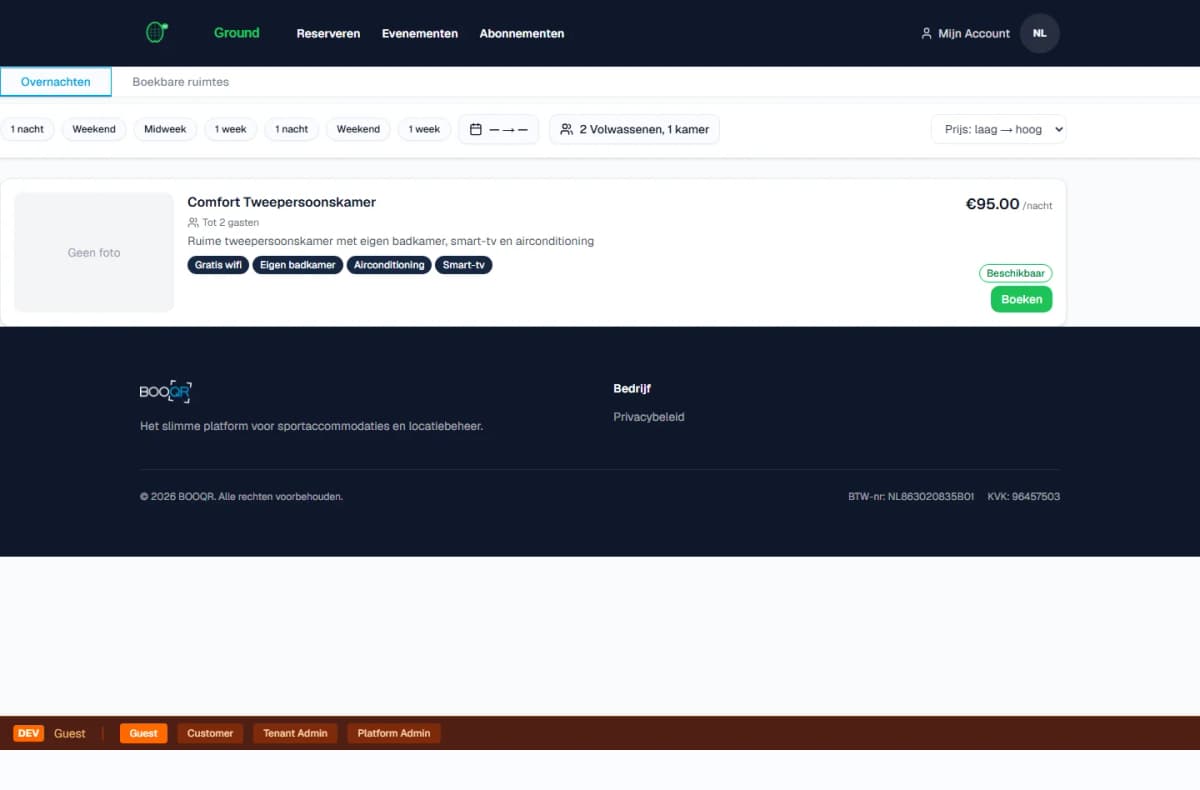Click the room description about smart-tv en airconditioning
Screen dimensions: 1200x790
point(391,241)
